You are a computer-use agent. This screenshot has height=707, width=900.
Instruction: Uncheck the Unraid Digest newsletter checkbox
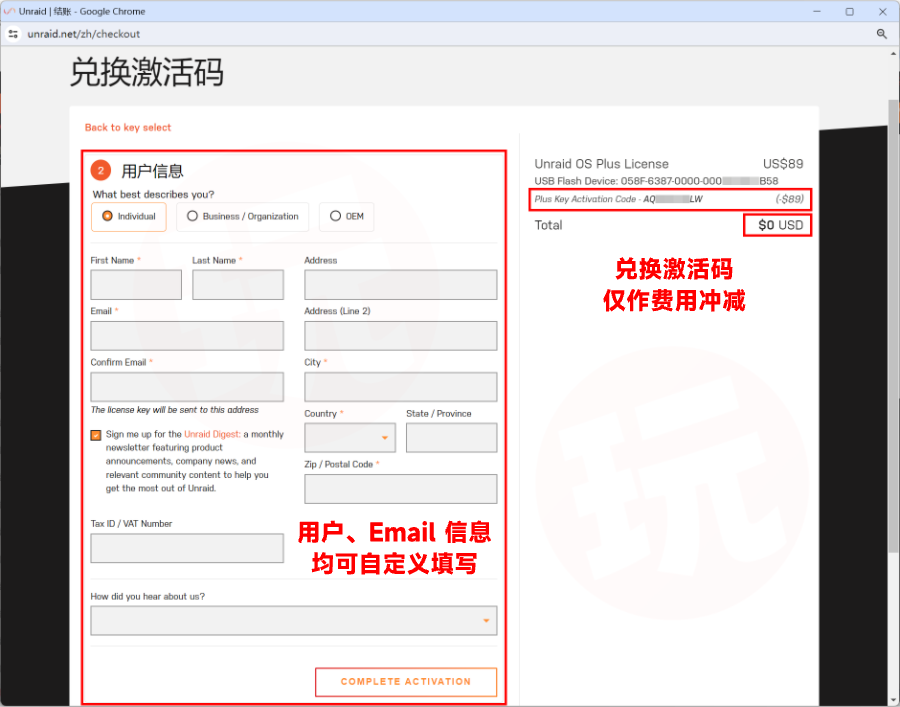coord(96,435)
